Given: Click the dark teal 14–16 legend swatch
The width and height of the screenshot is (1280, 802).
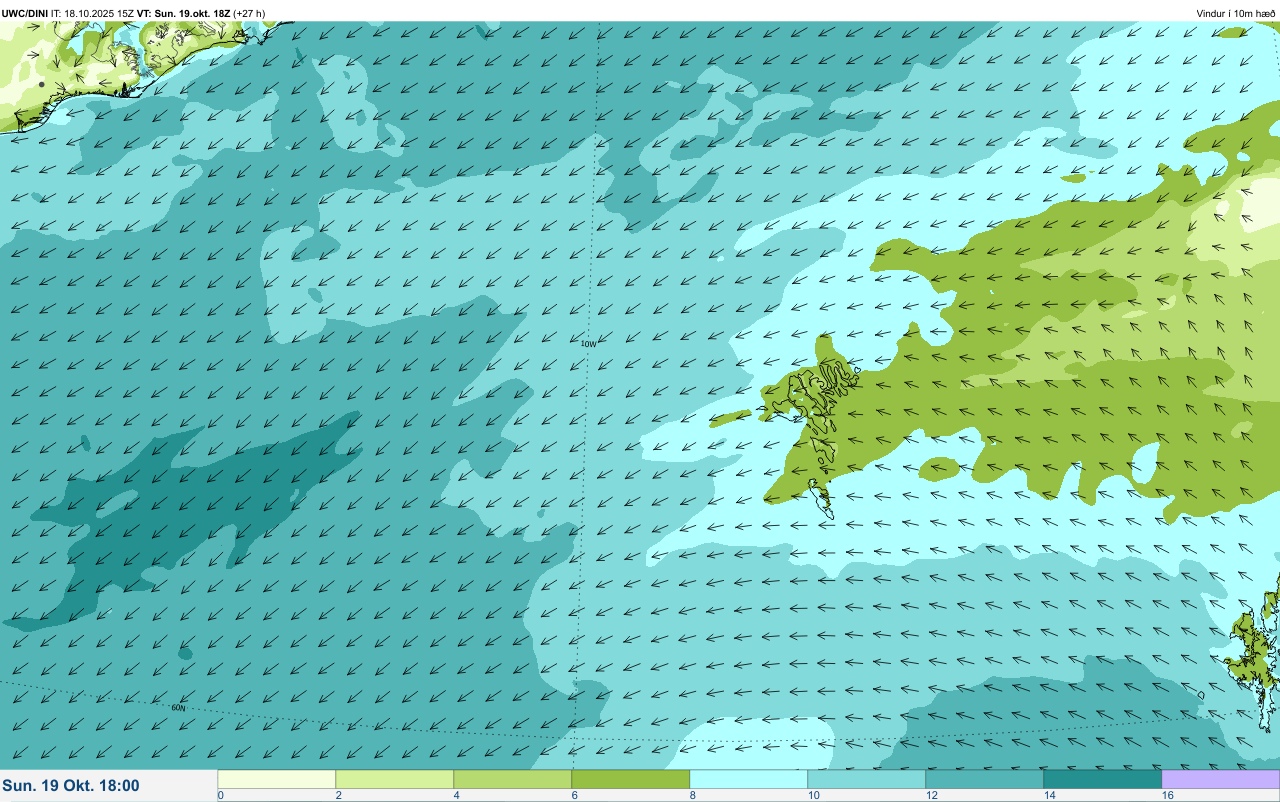Looking at the screenshot, I should (x=1103, y=779).
